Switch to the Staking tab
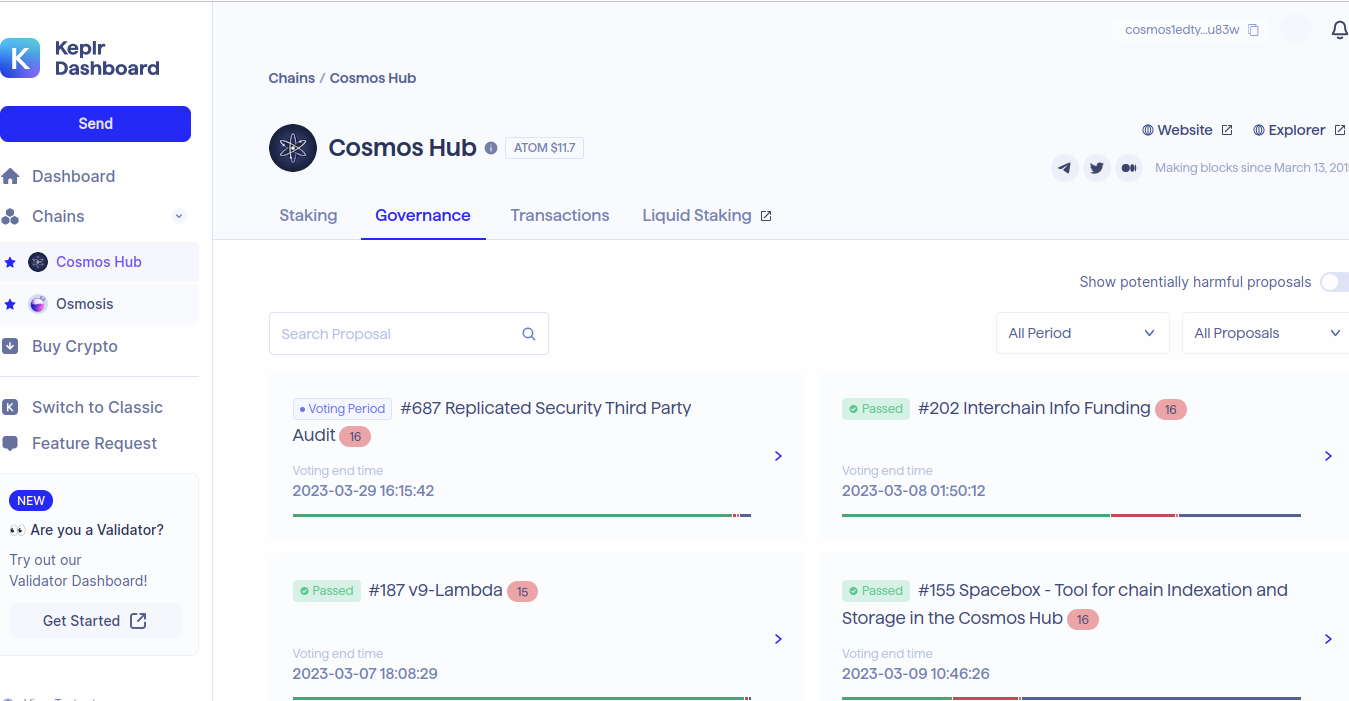 308,215
